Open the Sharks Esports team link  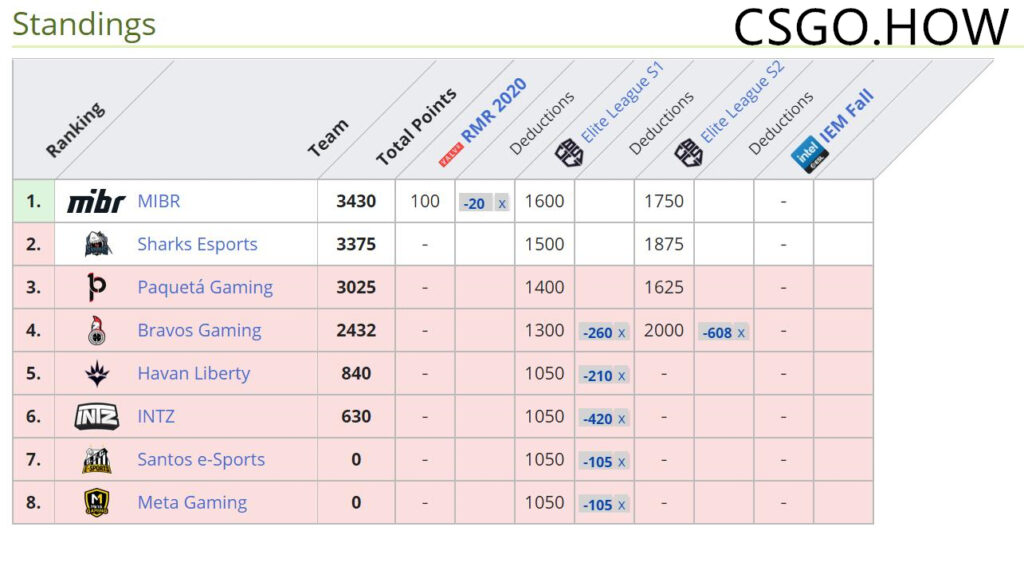point(197,244)
